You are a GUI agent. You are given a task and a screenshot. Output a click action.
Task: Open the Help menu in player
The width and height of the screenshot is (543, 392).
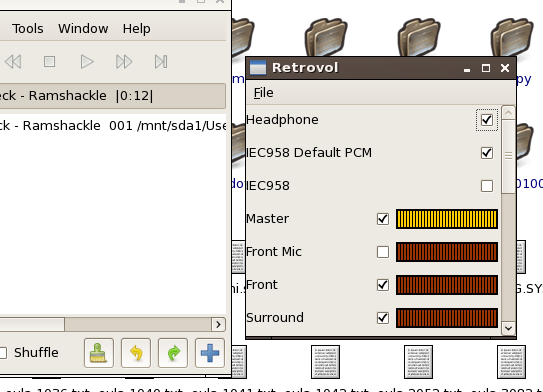pos(136,28)
